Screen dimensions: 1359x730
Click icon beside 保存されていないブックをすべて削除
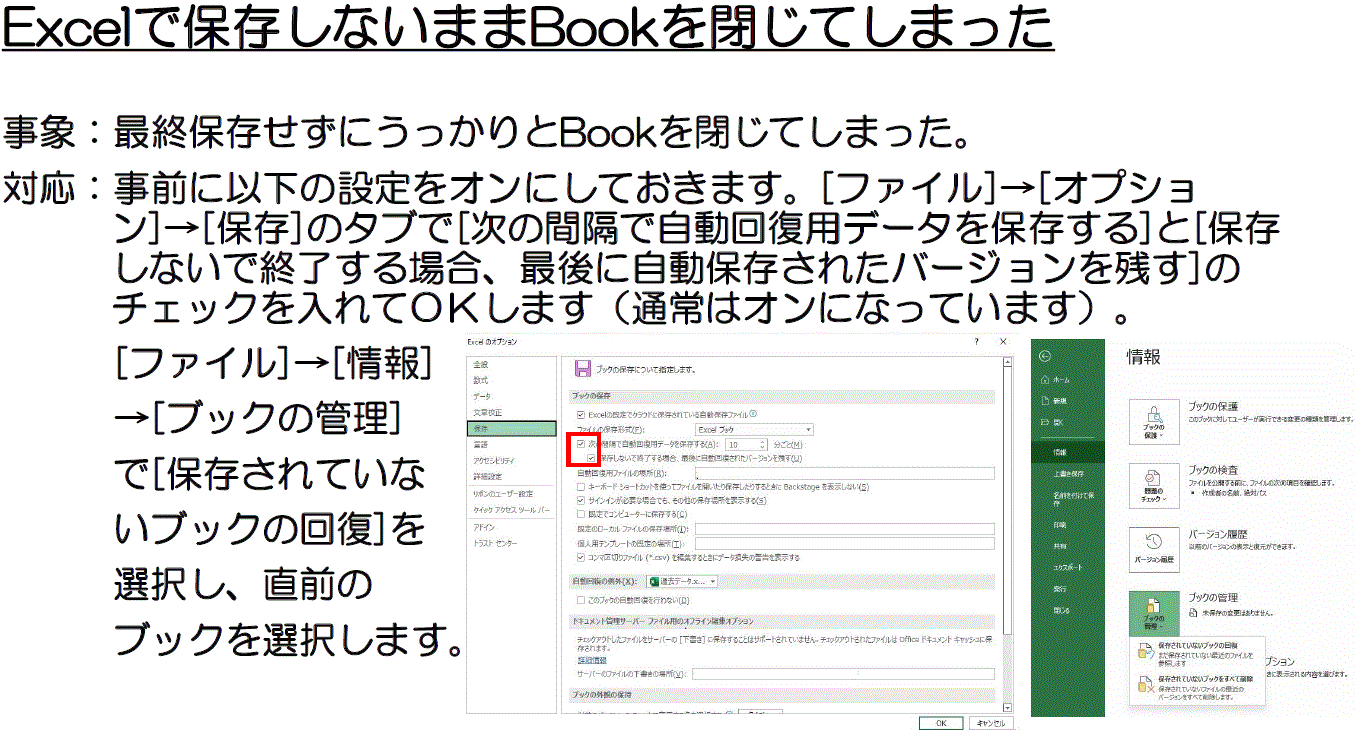[x=1146, y=686]
